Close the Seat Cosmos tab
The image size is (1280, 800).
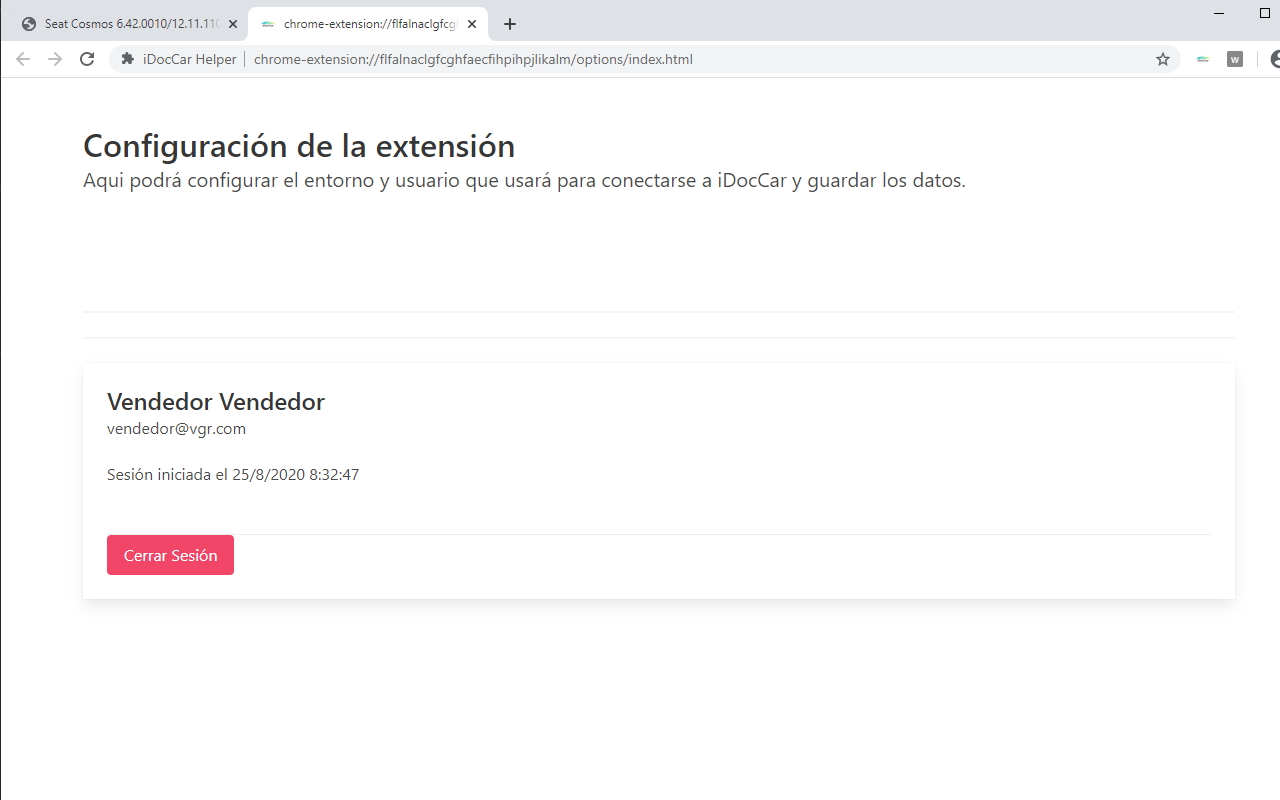(233, 24)
